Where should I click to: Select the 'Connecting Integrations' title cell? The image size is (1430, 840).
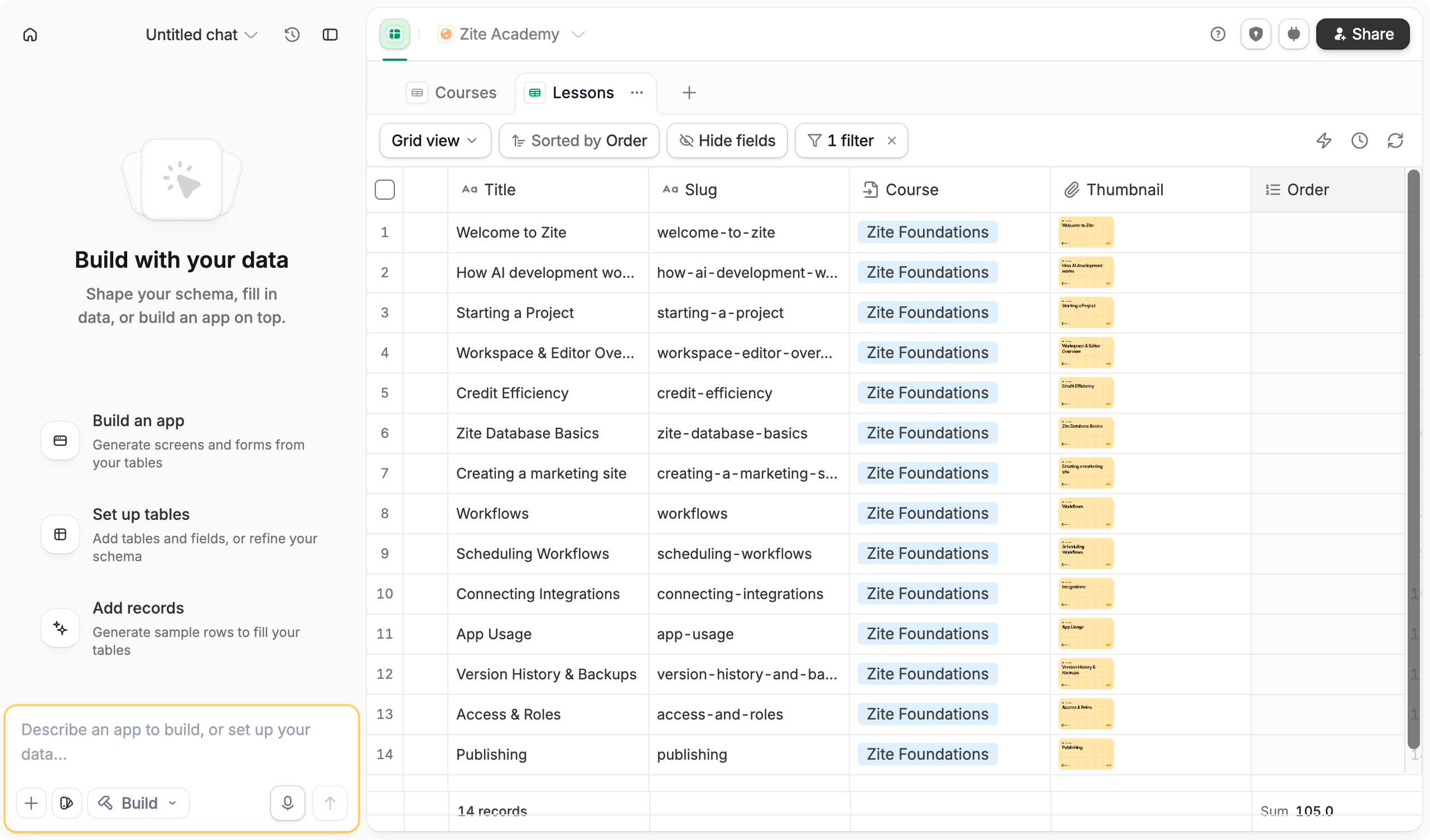point(548,593)
